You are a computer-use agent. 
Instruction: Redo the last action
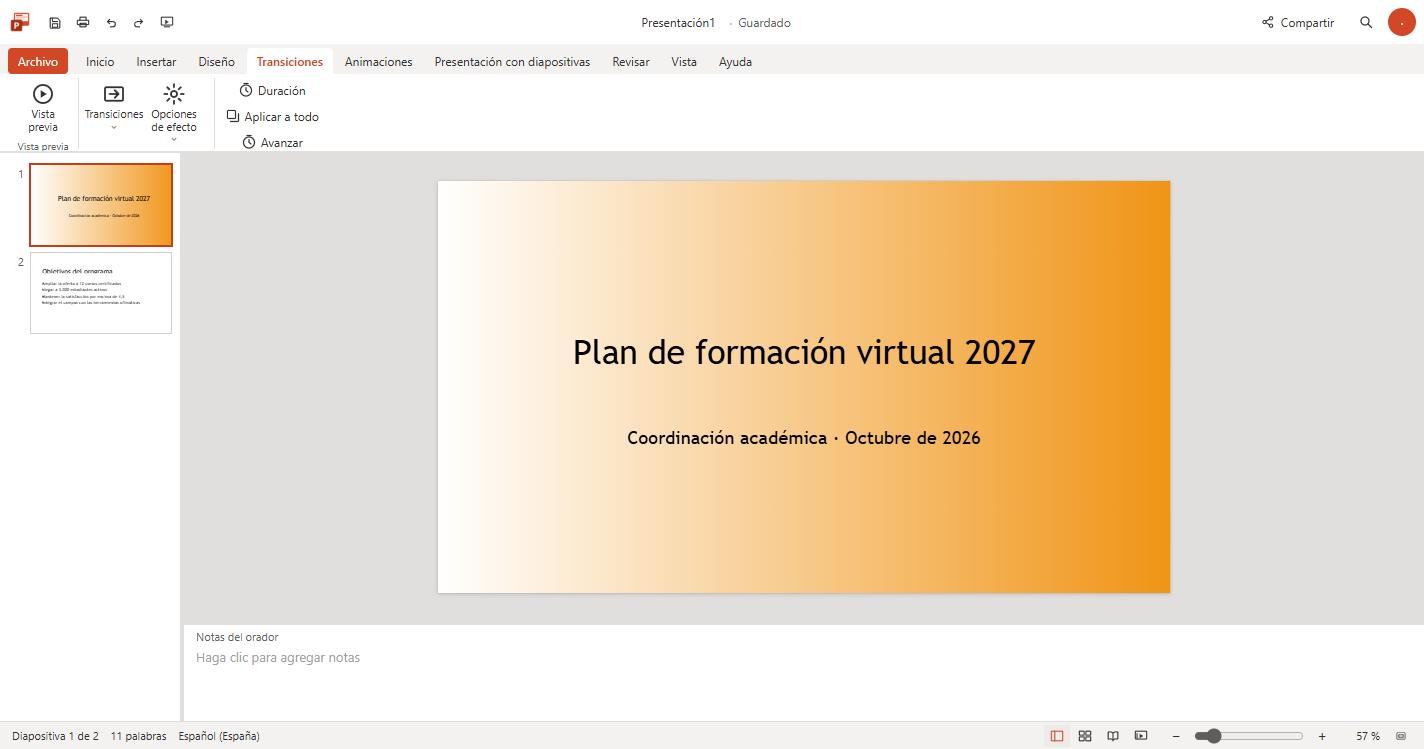[x=139, y=22]
